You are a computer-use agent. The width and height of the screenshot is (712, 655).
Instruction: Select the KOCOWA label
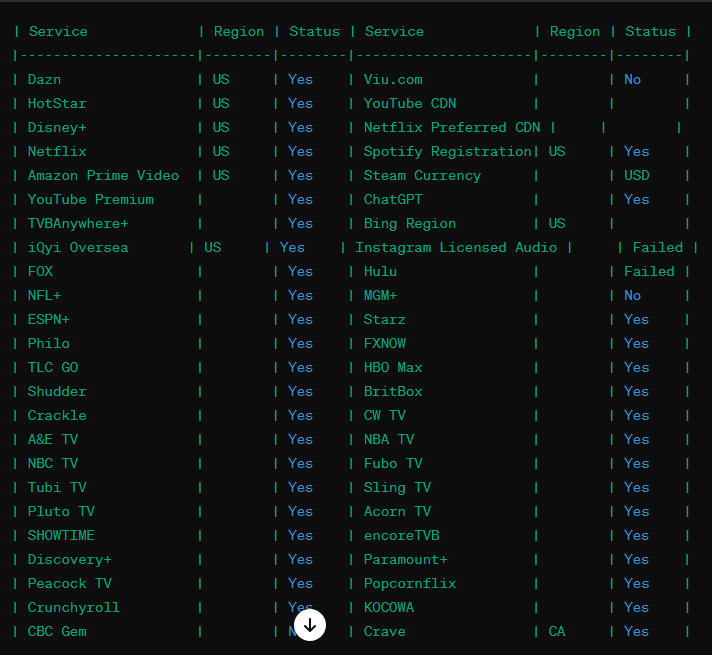point(389,607)
